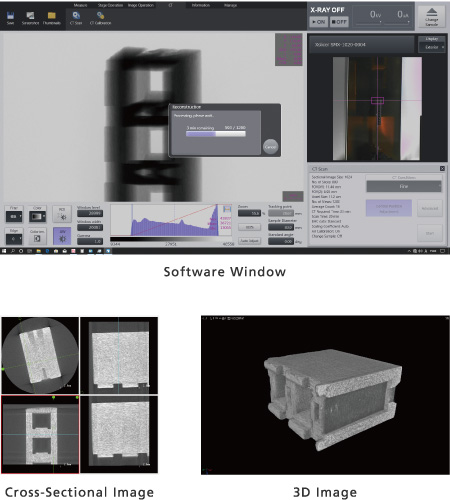Select the circular axial cross-section view
Viewport: 450px width, 500px height.
pos(40,355)
